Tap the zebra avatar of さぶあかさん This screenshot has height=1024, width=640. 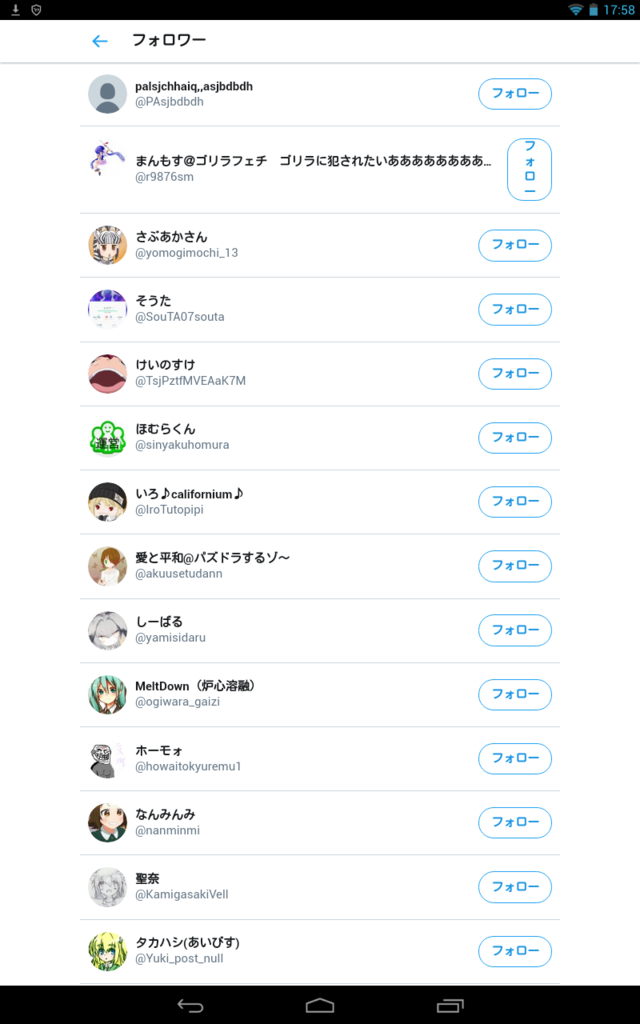coord(107,245)
